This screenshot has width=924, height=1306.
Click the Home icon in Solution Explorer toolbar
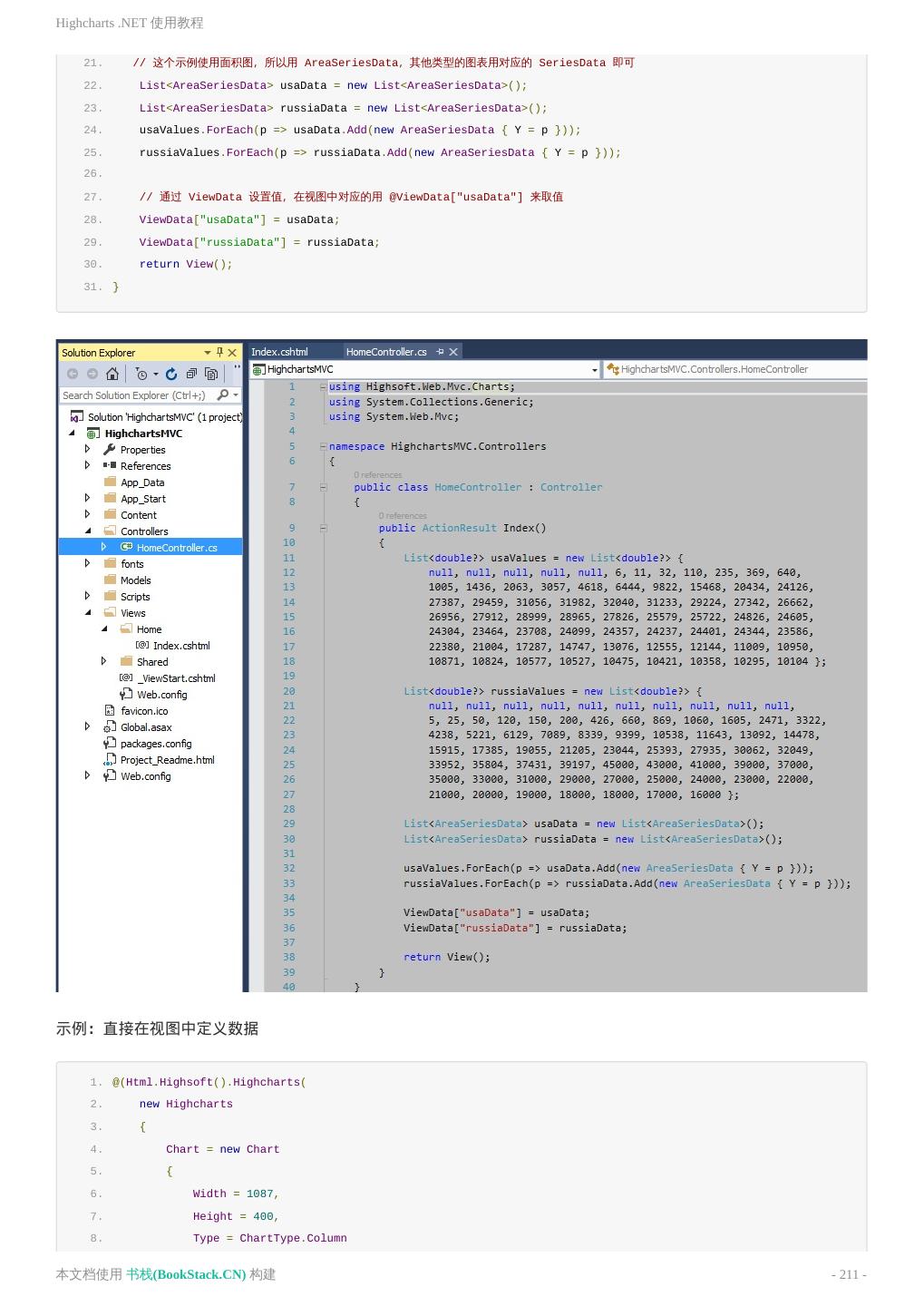tap(112, 374)
